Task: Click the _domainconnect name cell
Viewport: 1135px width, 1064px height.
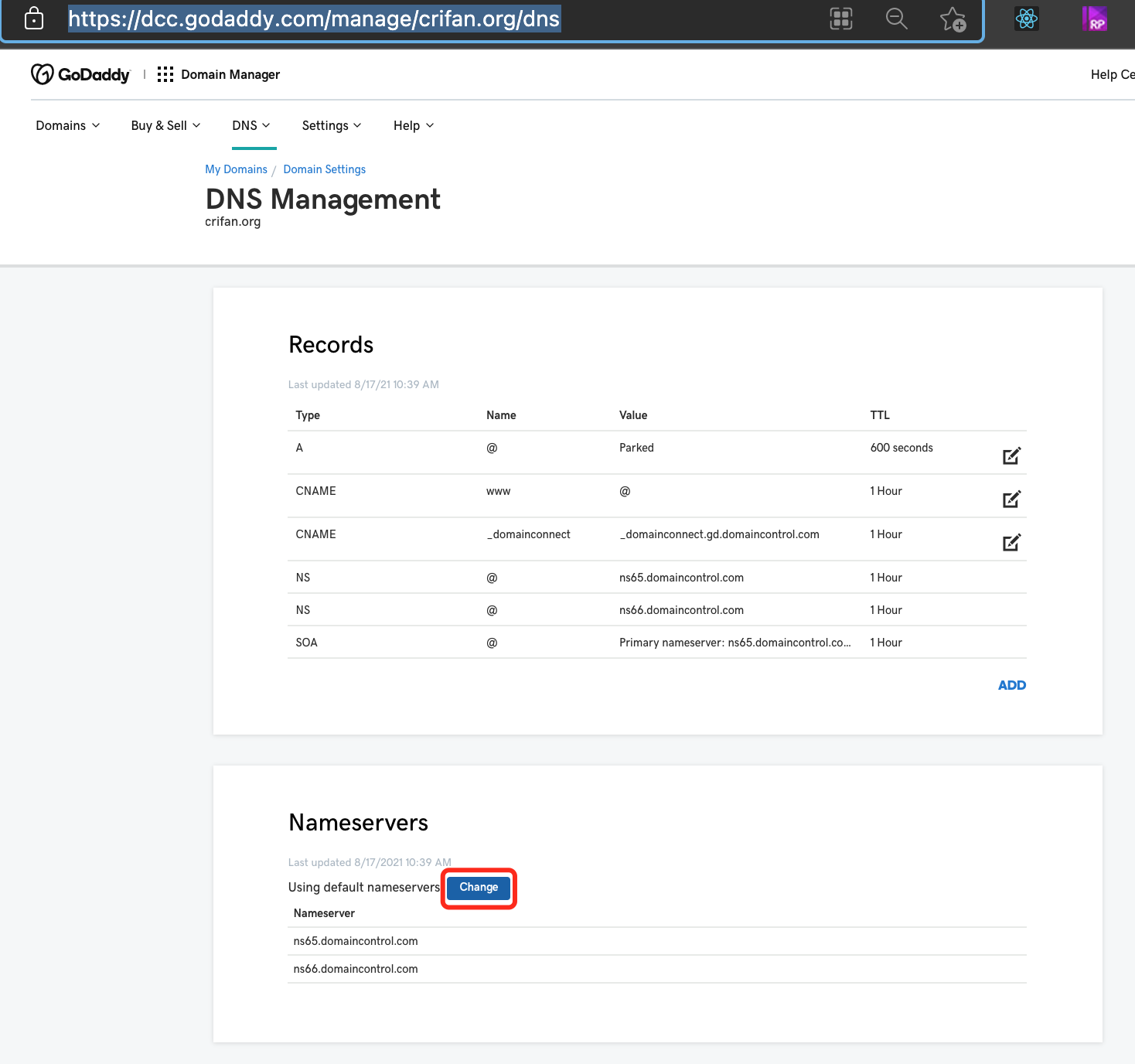Action: 528,534
